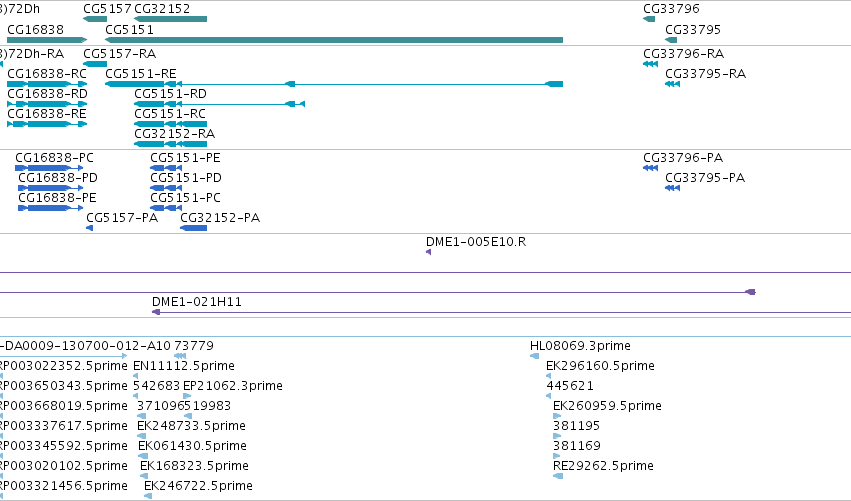Select the CG16838 gene bar
851x501 pixels.
[47, 40]
